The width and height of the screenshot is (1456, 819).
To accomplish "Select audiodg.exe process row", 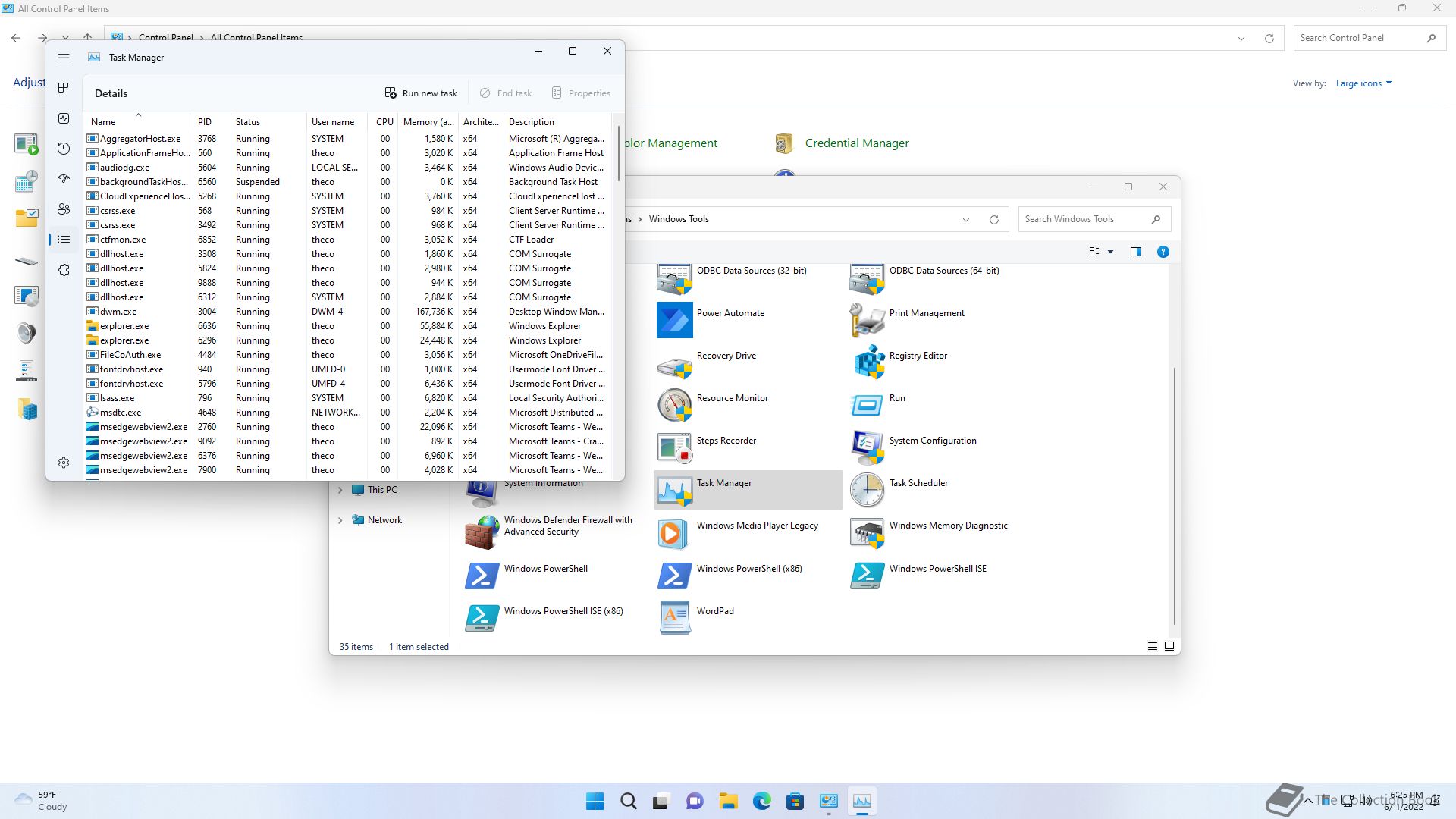I will (347, 168).
